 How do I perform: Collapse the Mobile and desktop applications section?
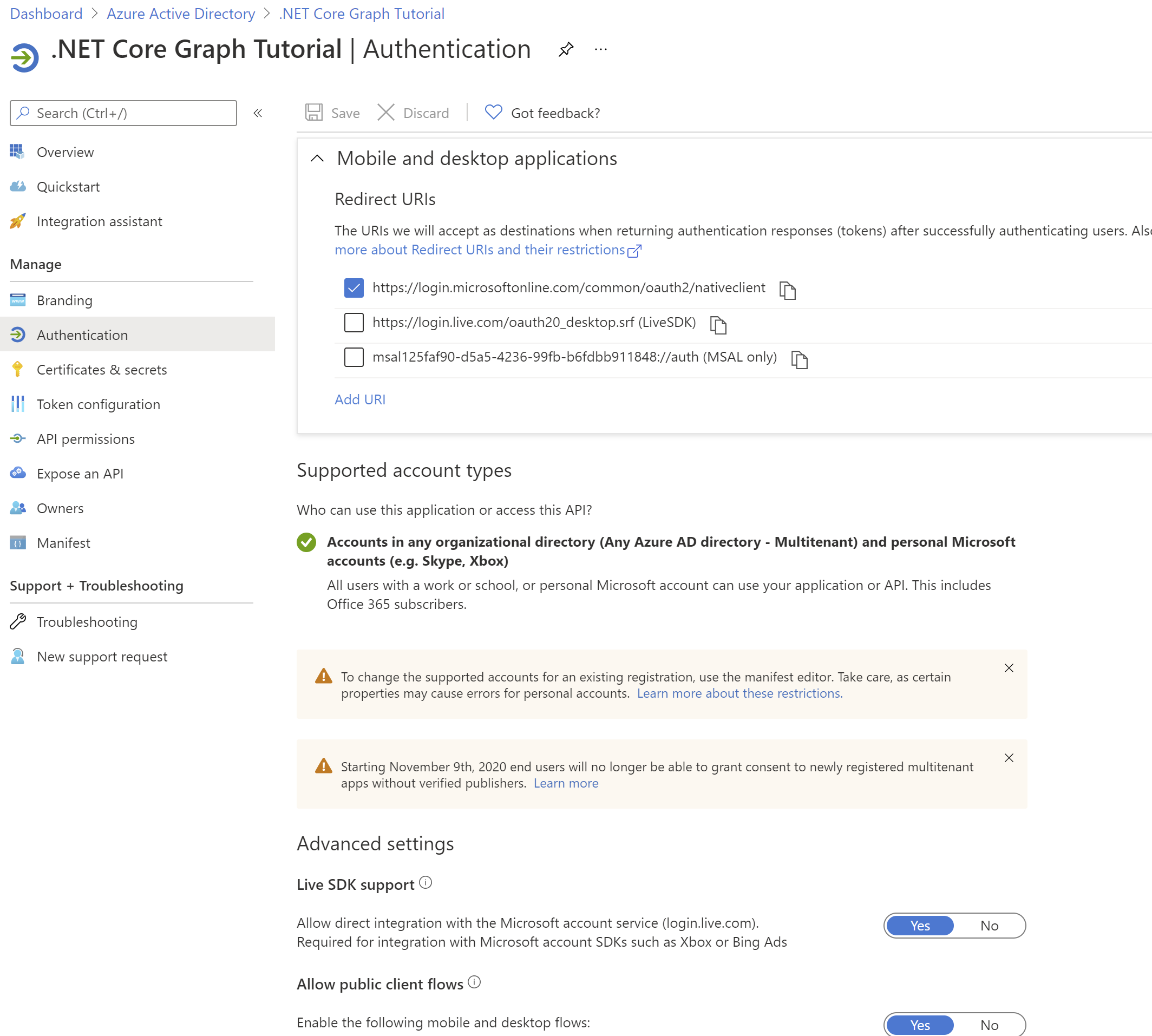[x=317, y=159]
